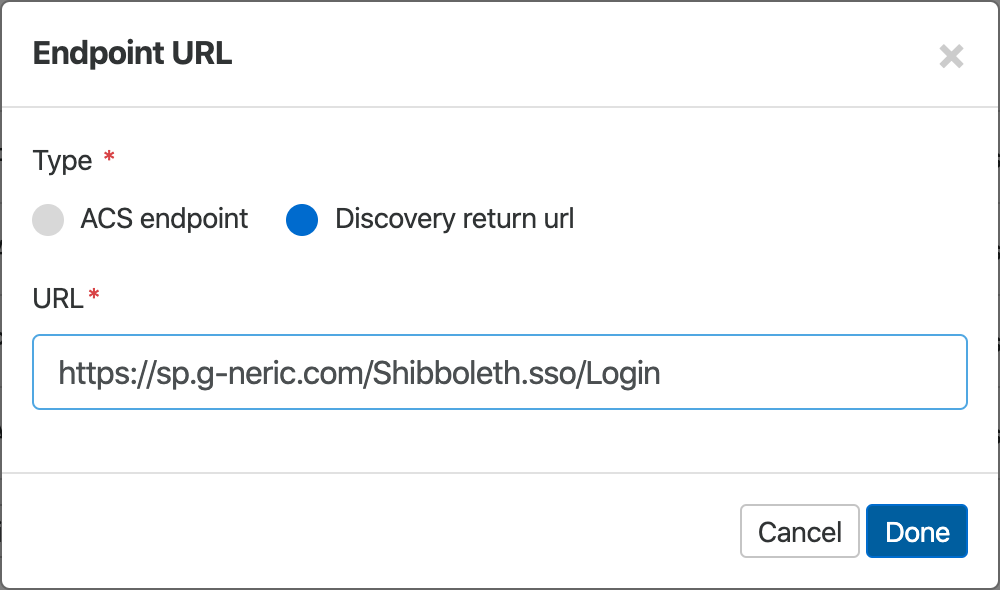Select the URL field containing sp.g-neric.com
1000x590 pixels.
(500, 371)
